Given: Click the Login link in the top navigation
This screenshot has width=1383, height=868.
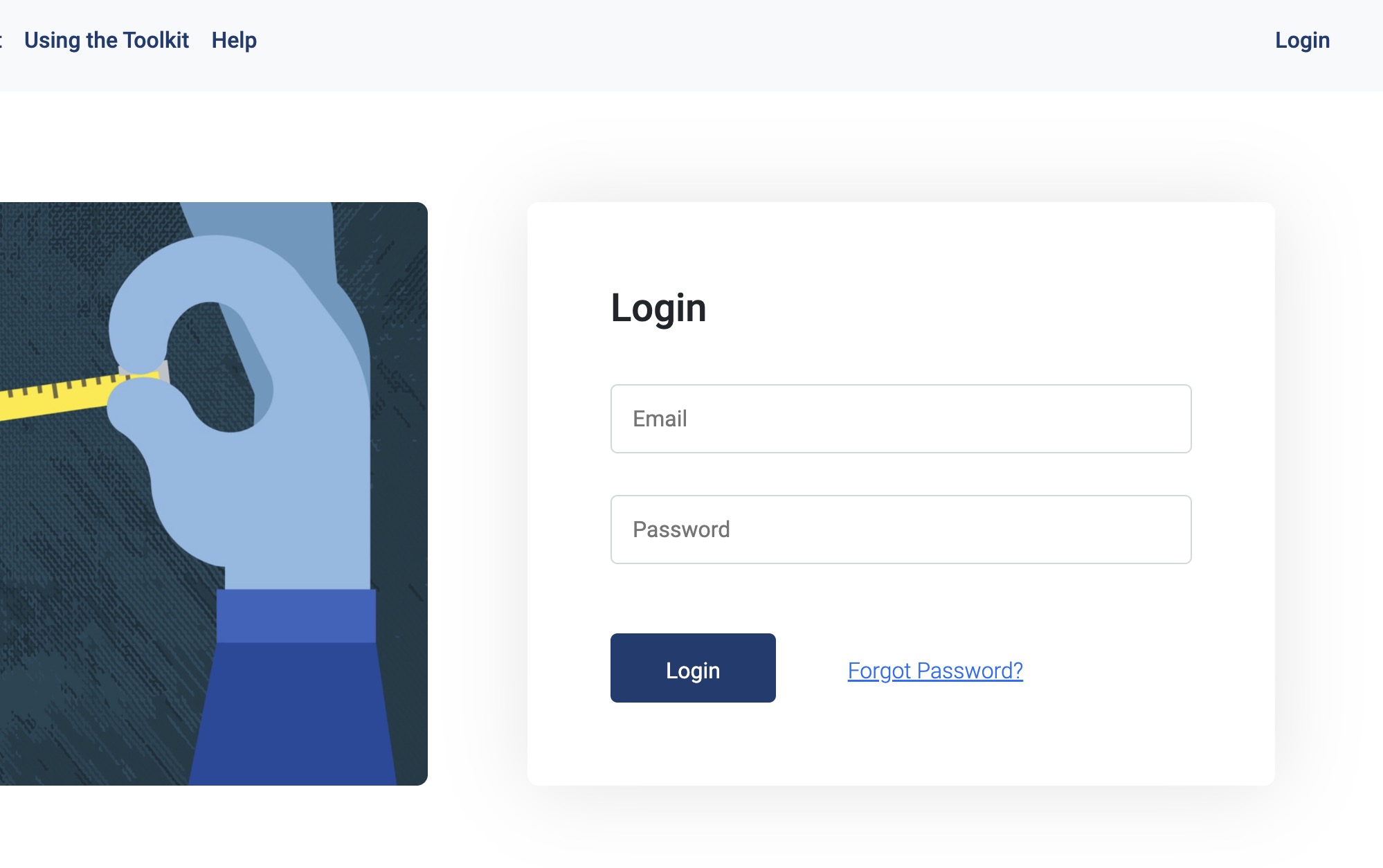Looking at the screenshot, I should 1302,40.
